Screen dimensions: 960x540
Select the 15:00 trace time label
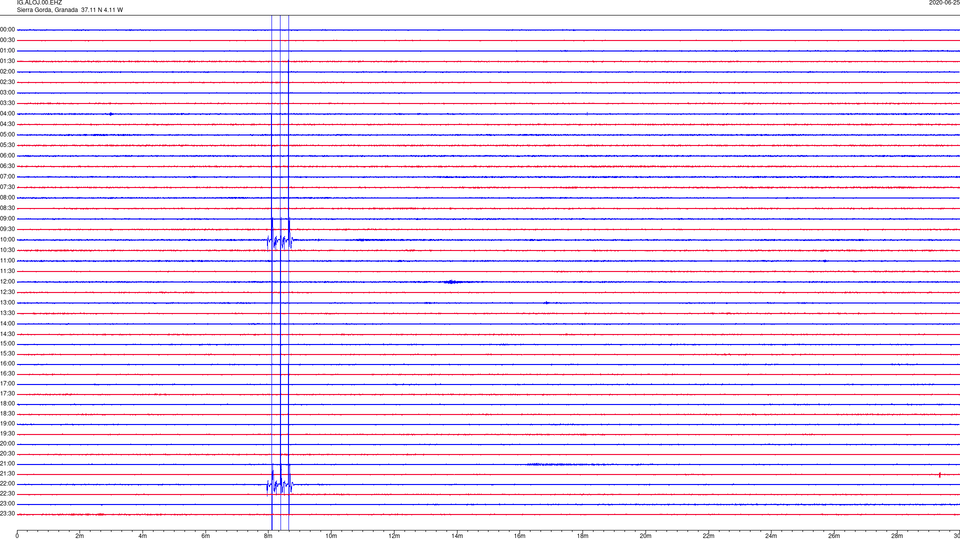pos(7,344)
